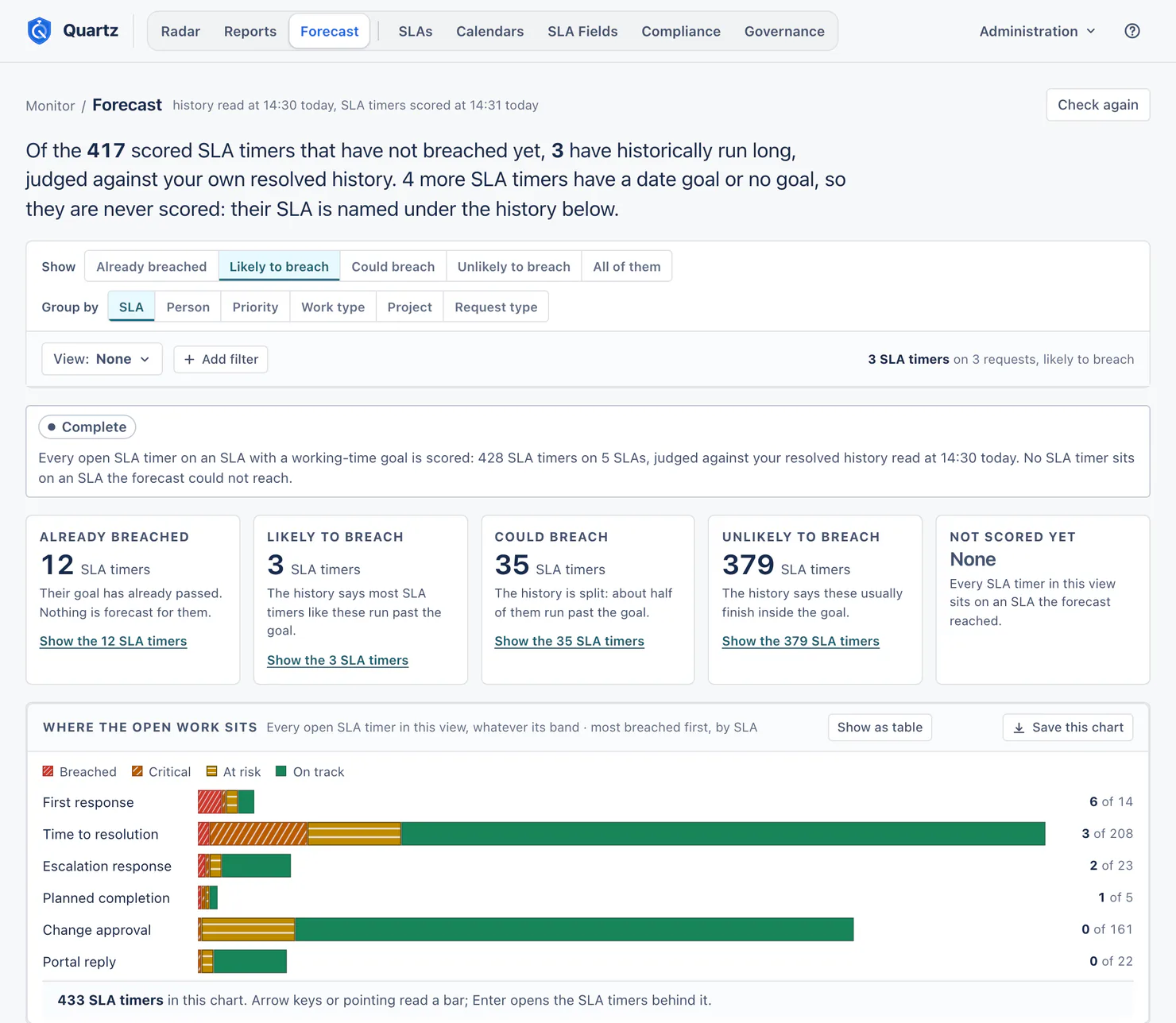Open Show the 3 SLA timers link
Image resolution: width=1176 pixels, height=1023 pixels.
point(338,660)
